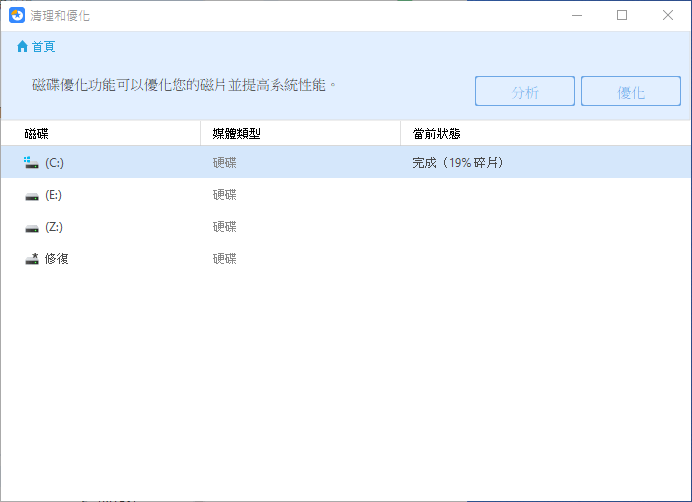Click the 完成 (19% 碎片) status text

(x=457, y=162)
